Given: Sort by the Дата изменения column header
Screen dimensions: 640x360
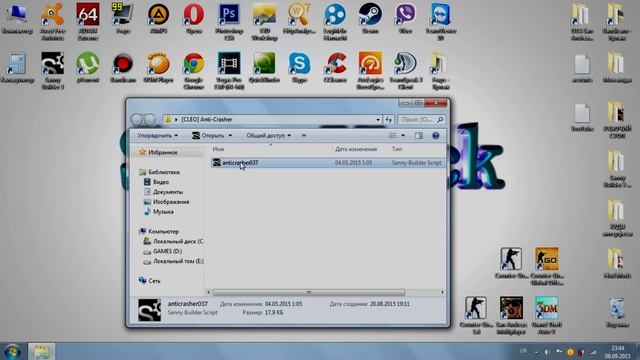Looking at the screenshot, I should 356,149.
